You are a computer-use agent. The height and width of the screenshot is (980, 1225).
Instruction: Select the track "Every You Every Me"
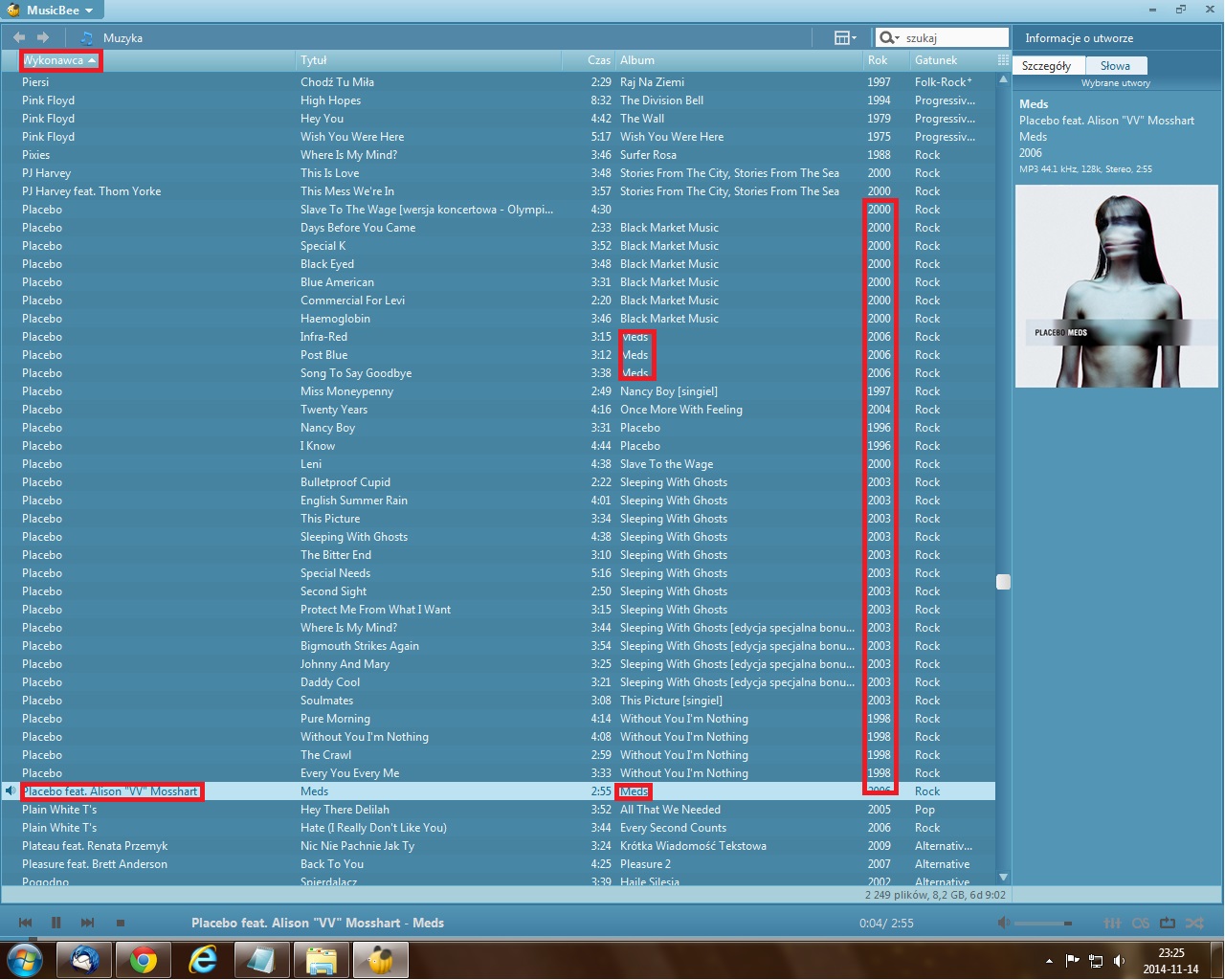coord(350,773)
